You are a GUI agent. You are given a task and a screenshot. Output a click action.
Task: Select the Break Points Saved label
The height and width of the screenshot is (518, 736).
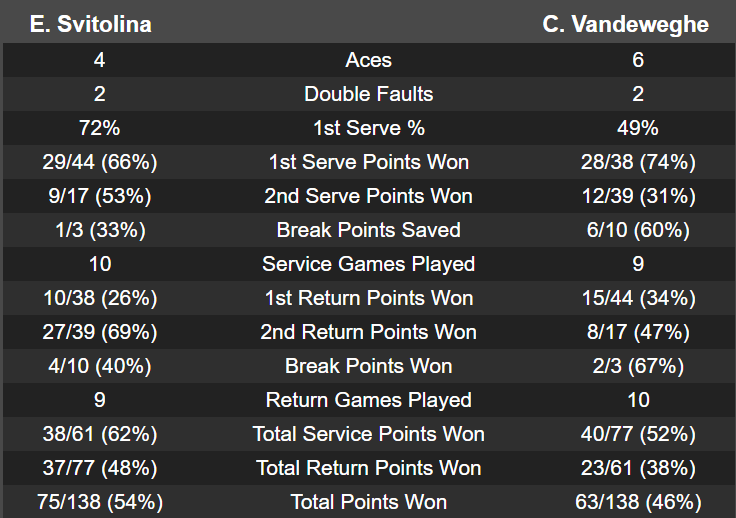point(368,230)
